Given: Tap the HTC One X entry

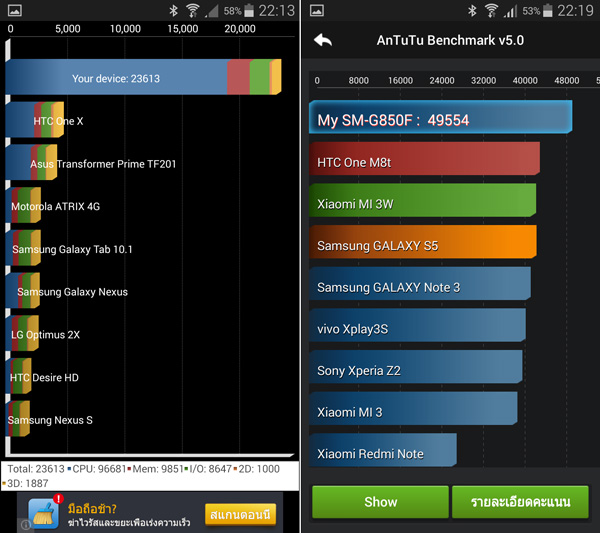Looking at the screenshot, I should (x=44, y=120).
